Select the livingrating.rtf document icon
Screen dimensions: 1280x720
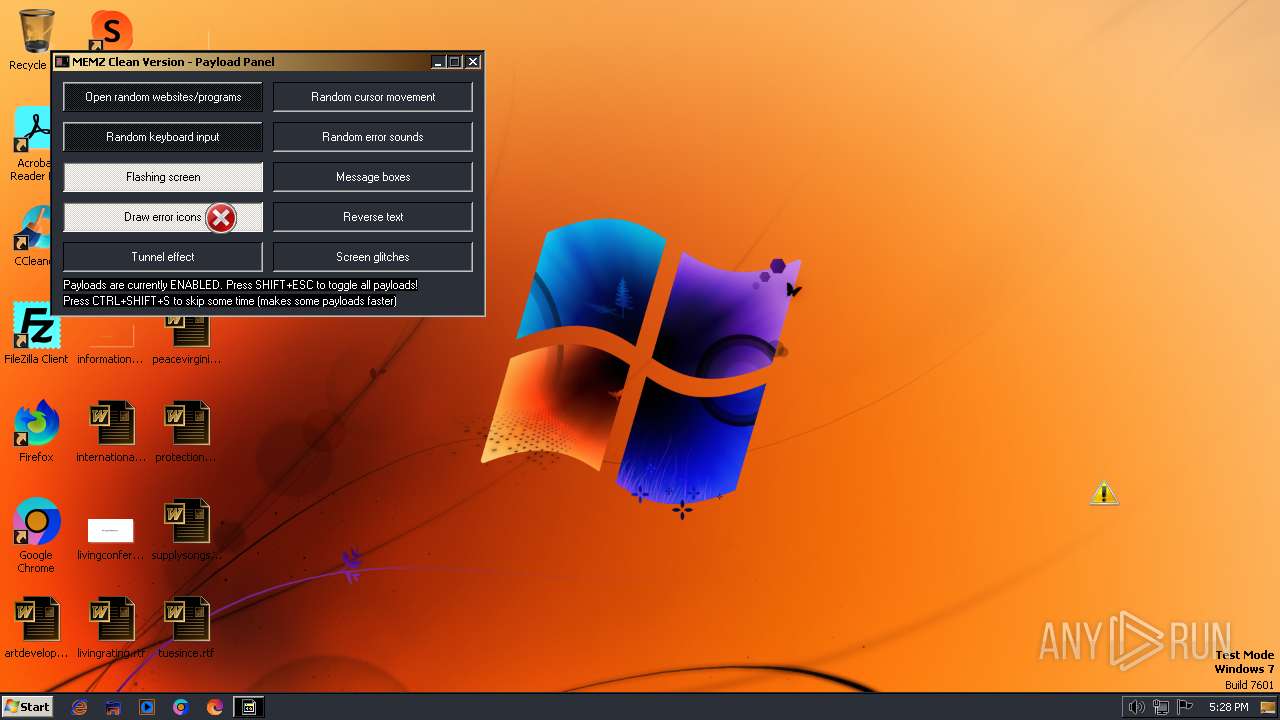click(x=110, y=628)
